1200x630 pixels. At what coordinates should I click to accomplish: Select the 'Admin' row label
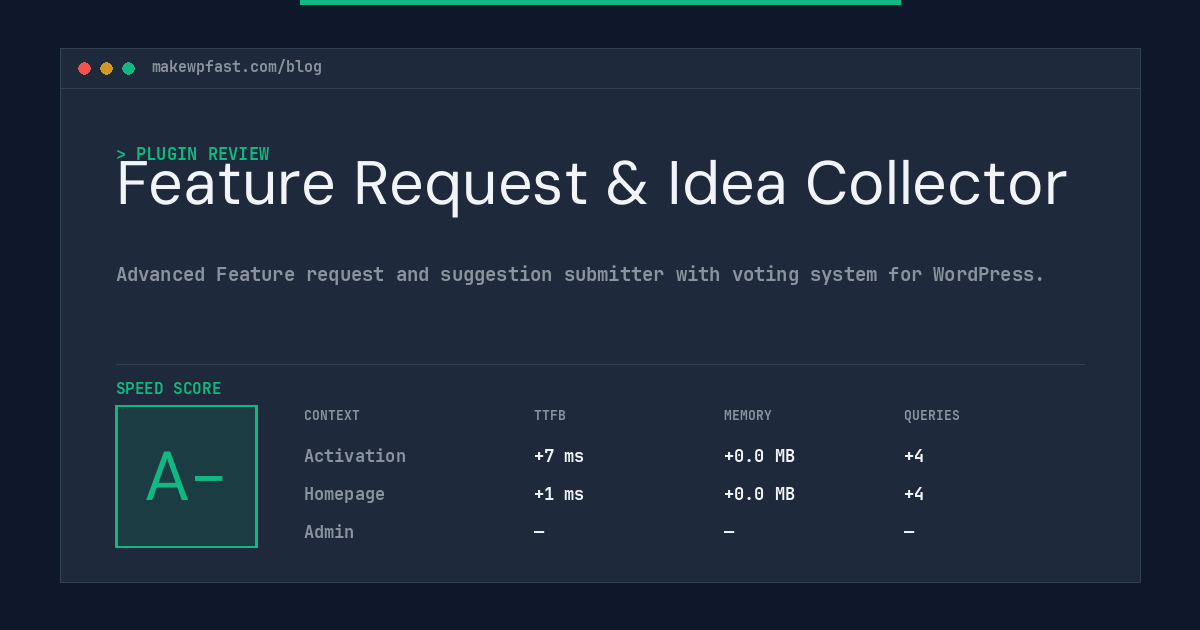click(329, 532)
